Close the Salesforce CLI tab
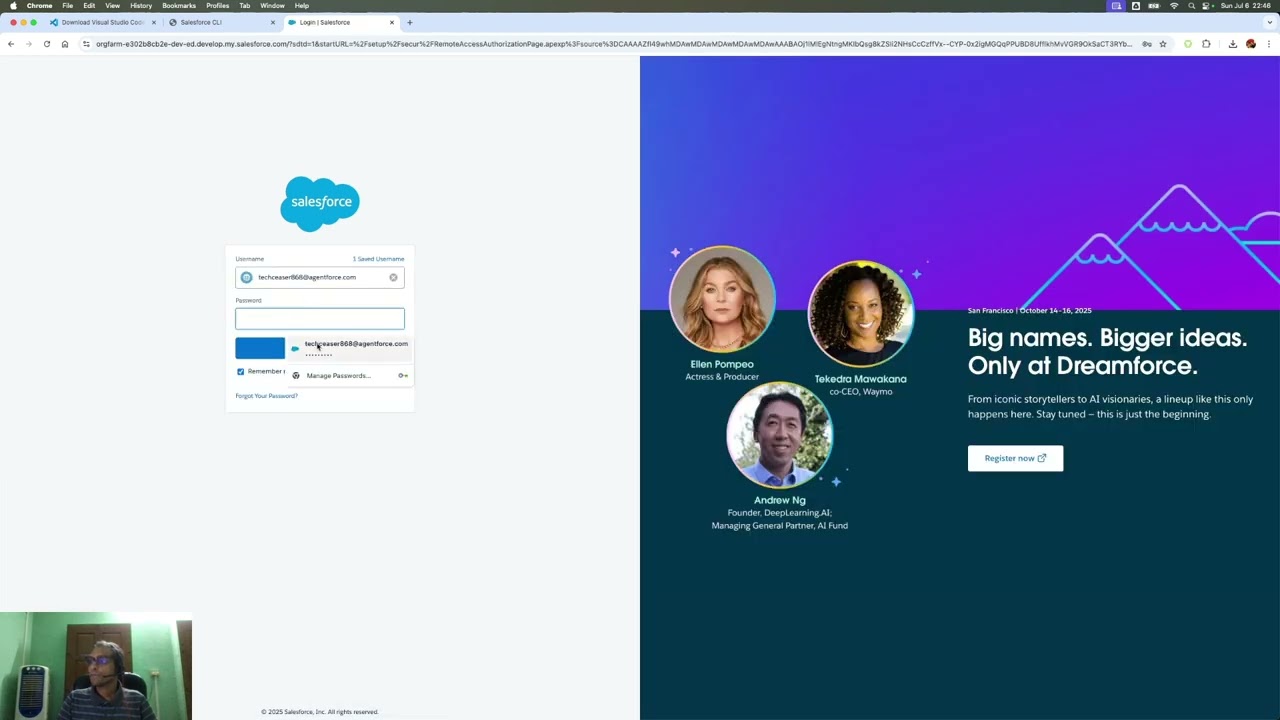1280x720 pixels. pyautogui.click(x=272, y=22)
